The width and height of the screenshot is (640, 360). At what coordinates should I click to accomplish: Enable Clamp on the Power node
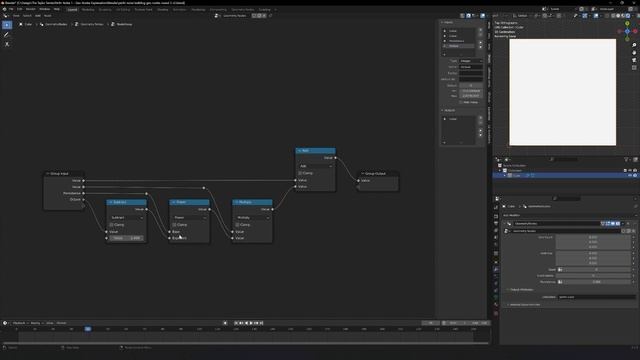point(174,225)
